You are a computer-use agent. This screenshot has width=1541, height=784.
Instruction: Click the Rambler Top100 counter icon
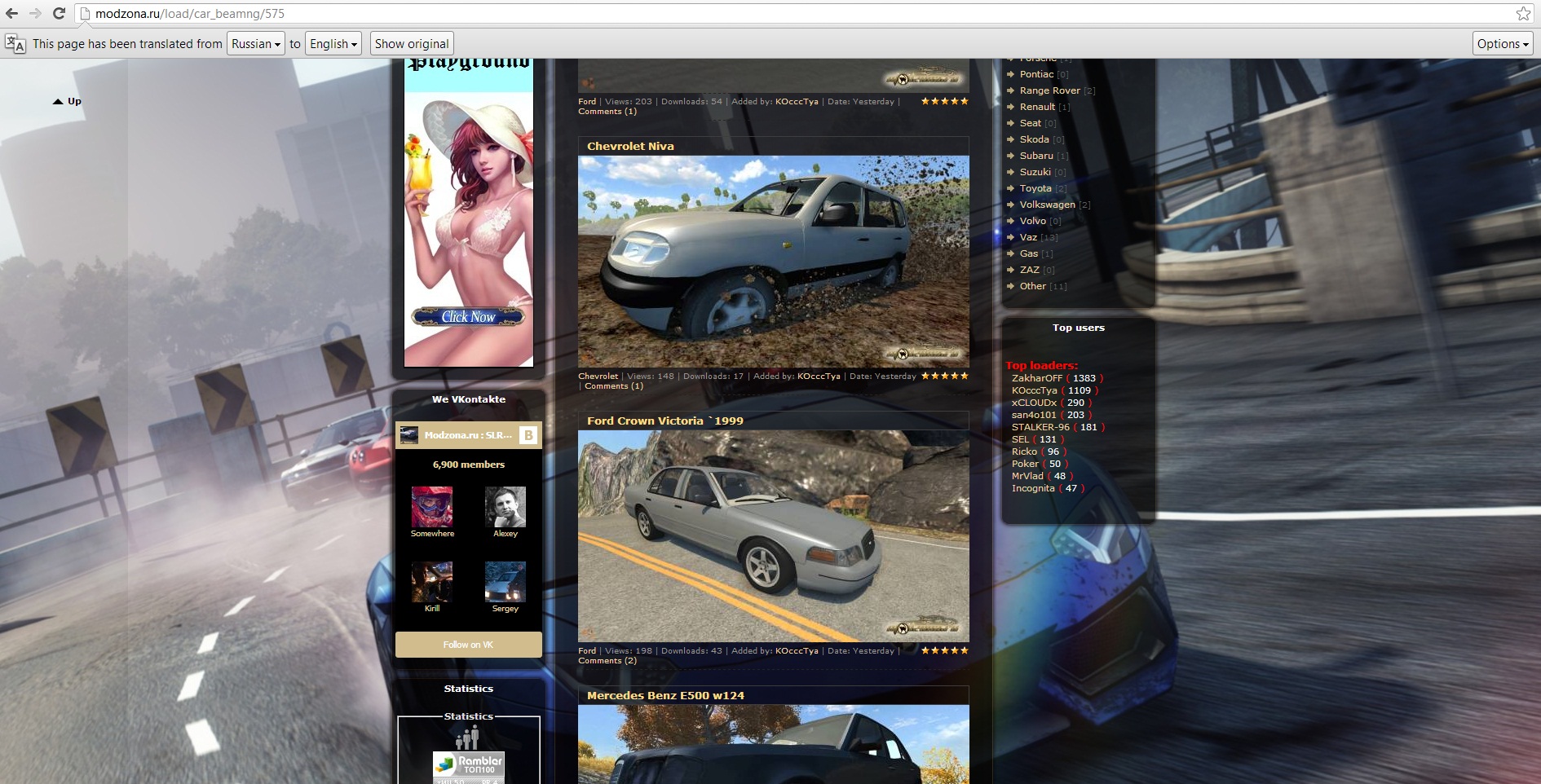coord(469,766)
